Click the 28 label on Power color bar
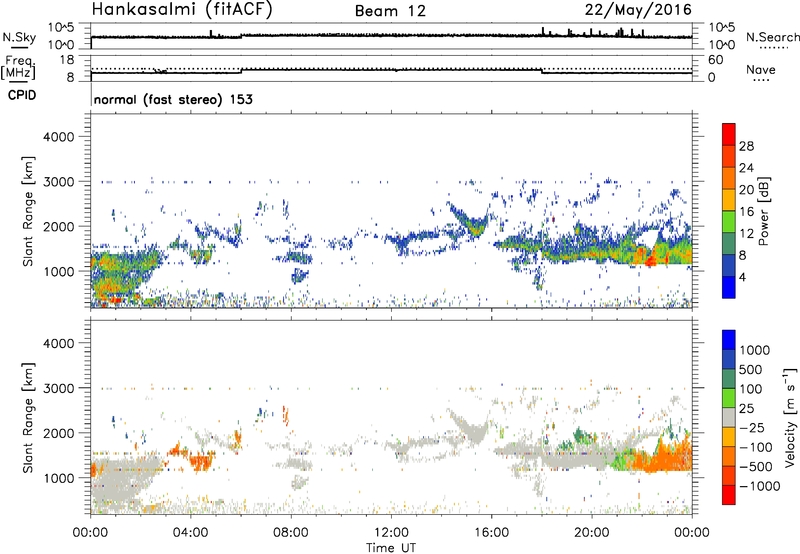 746,146
